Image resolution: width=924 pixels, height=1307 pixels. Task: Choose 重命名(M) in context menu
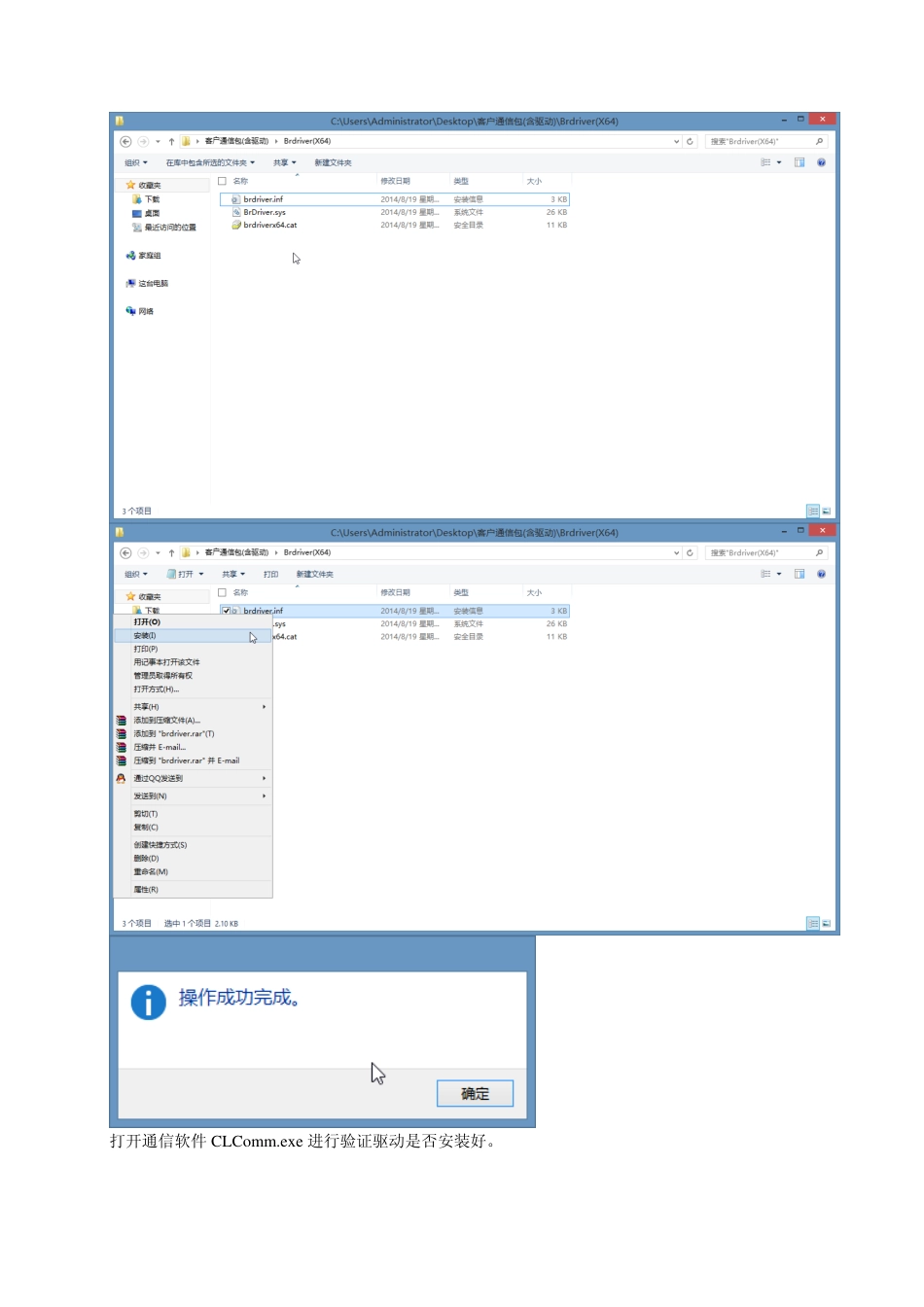pos(193,871)
